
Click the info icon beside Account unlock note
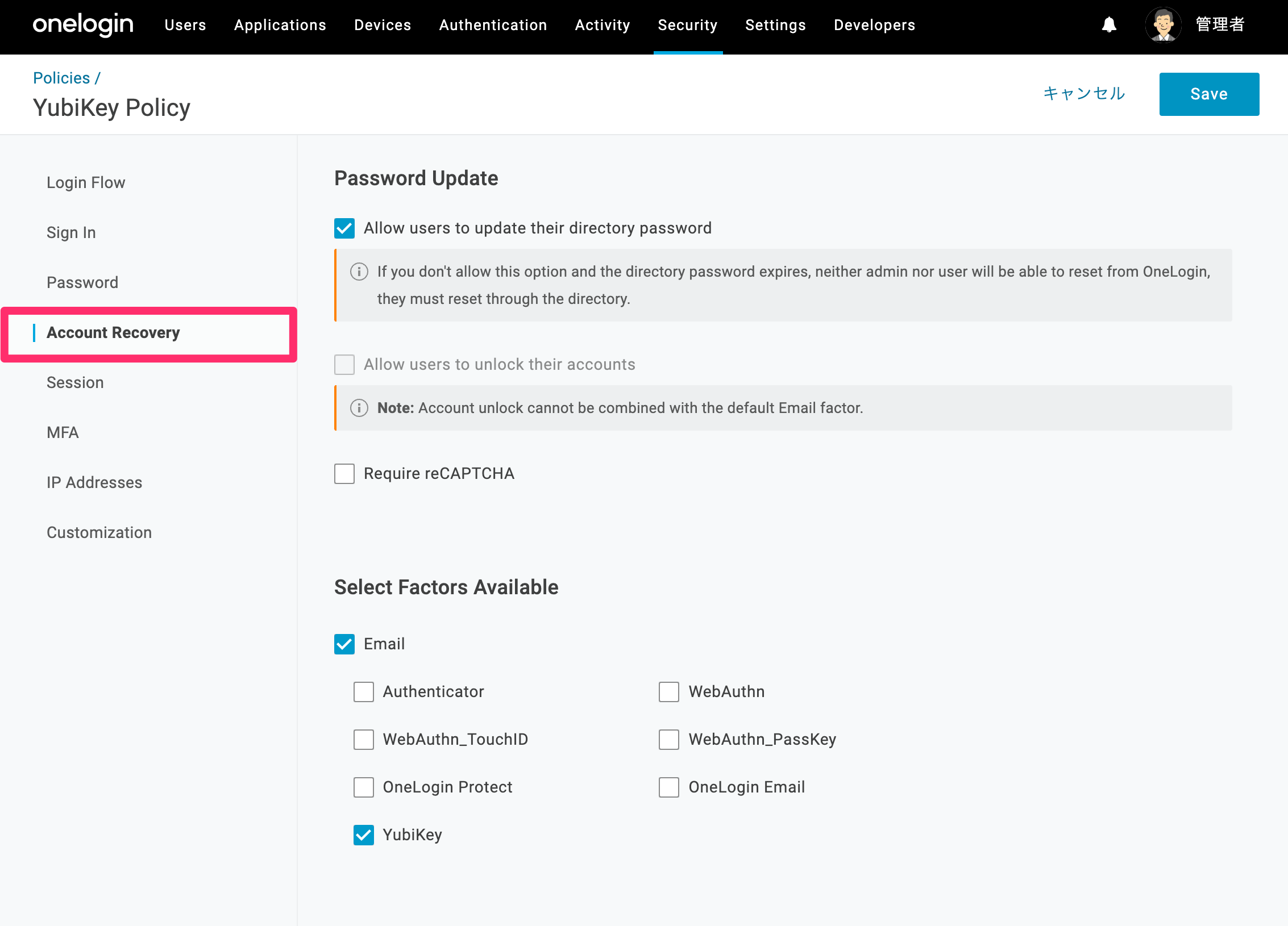tap(359, 408)
